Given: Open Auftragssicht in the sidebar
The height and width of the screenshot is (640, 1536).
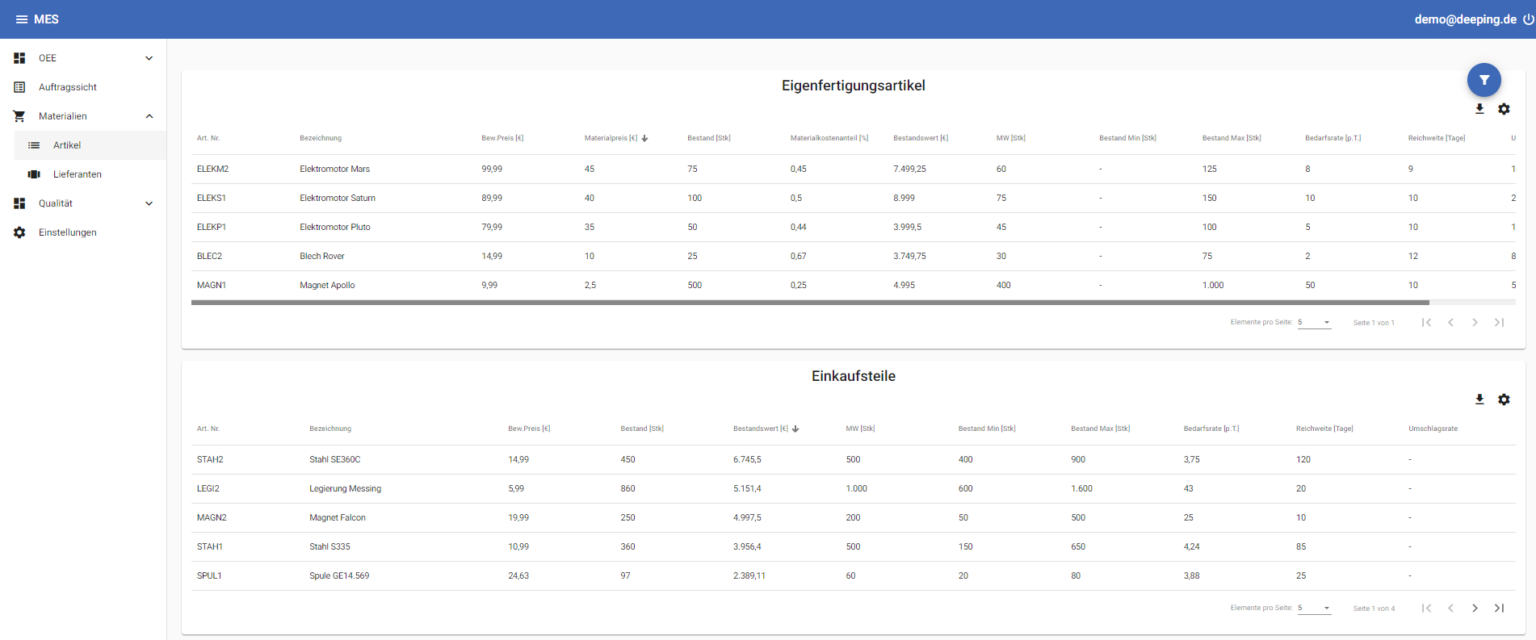Looking at the screenshot, I should [67, 87].
